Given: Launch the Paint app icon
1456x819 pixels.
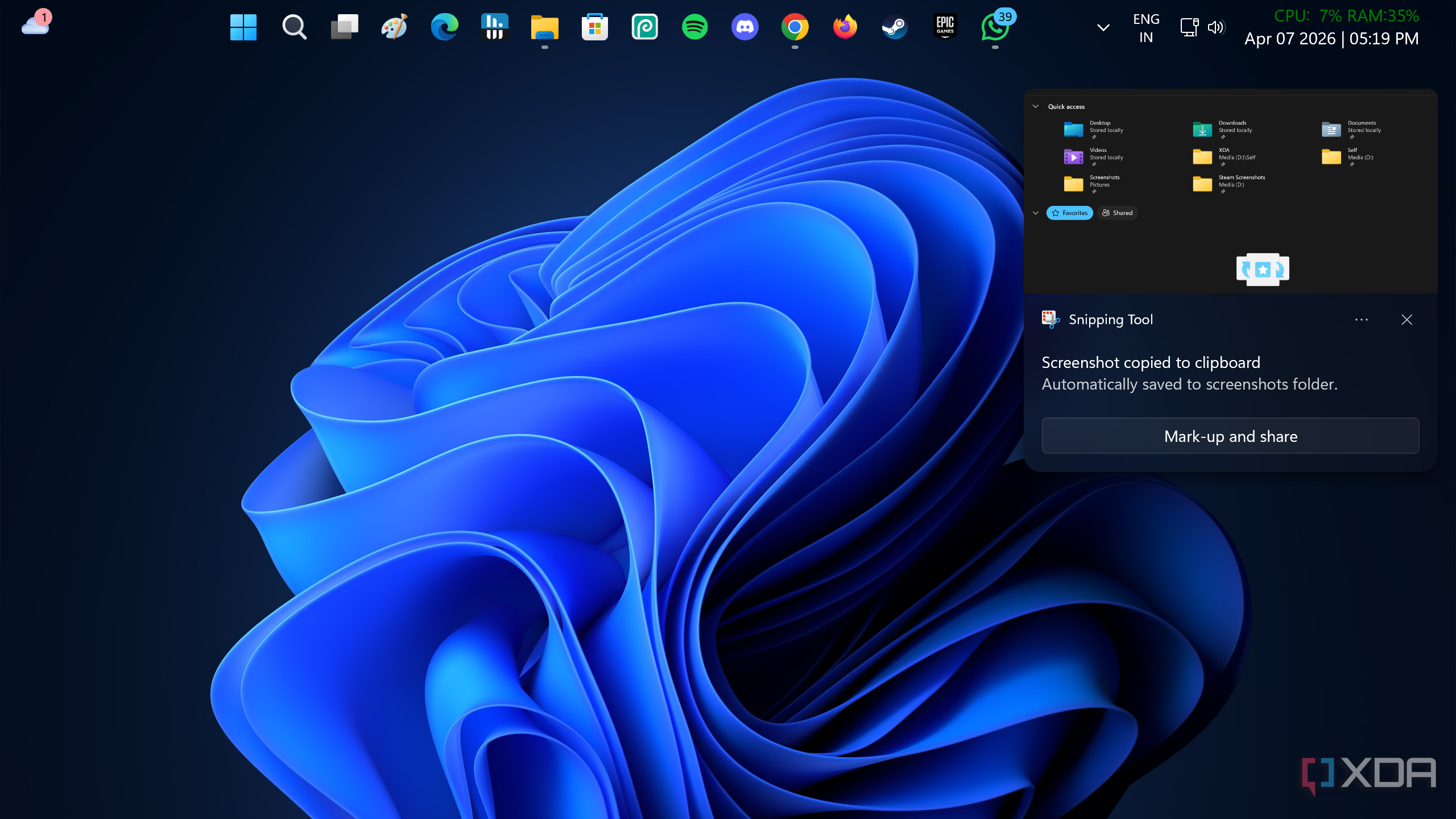Looking at the screenshot, I should (395, 27).
